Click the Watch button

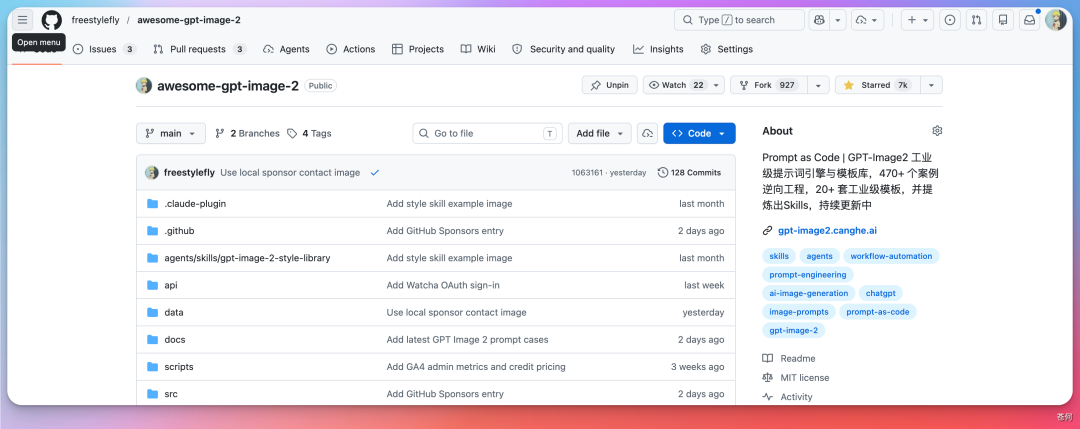[676, 85]
